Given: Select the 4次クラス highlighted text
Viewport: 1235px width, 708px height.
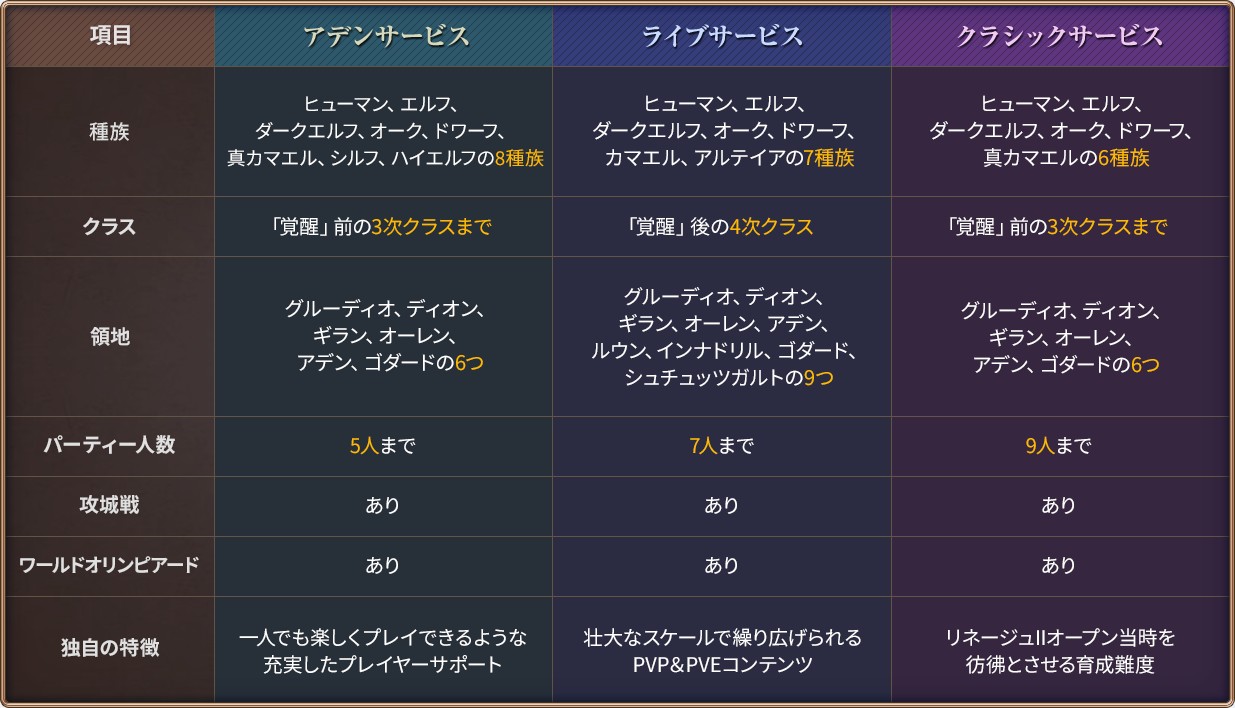Looking at the screenshot, I should [x=771, y=227].
